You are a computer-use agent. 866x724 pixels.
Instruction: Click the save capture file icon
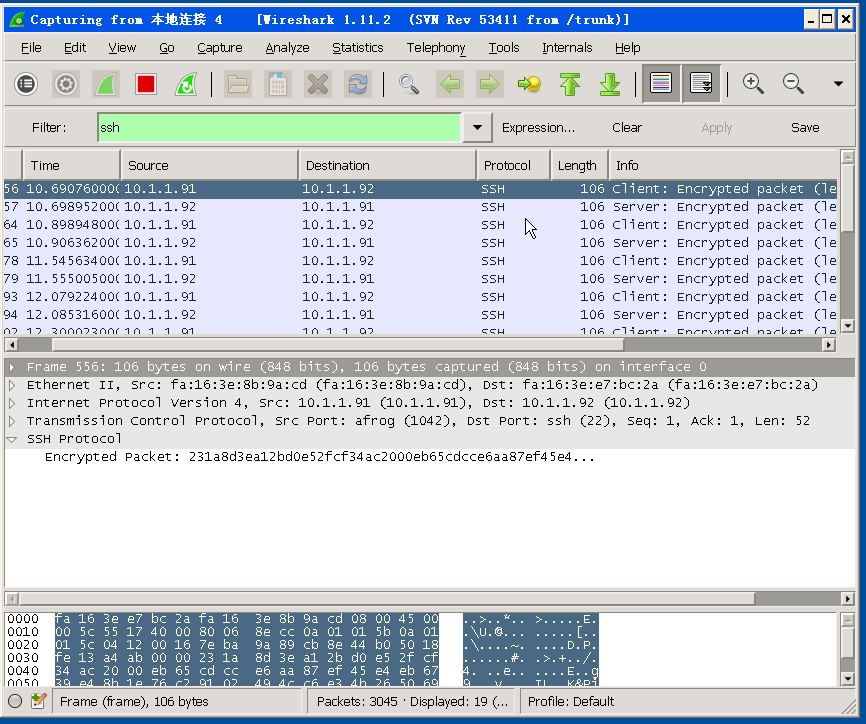click(x=278, y=84)
